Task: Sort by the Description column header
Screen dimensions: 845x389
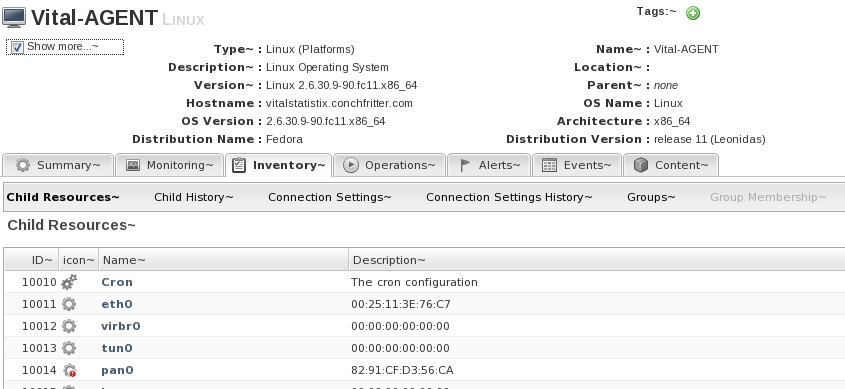Action: tap(597, 260)
